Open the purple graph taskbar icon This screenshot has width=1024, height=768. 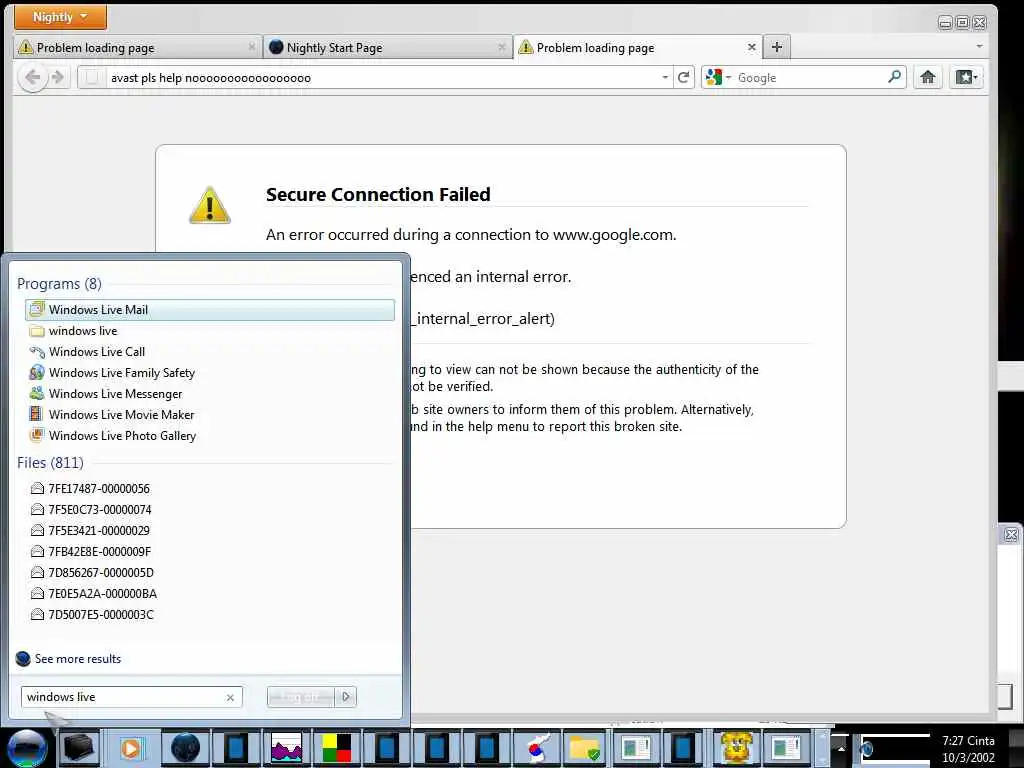tap(286, 748)
